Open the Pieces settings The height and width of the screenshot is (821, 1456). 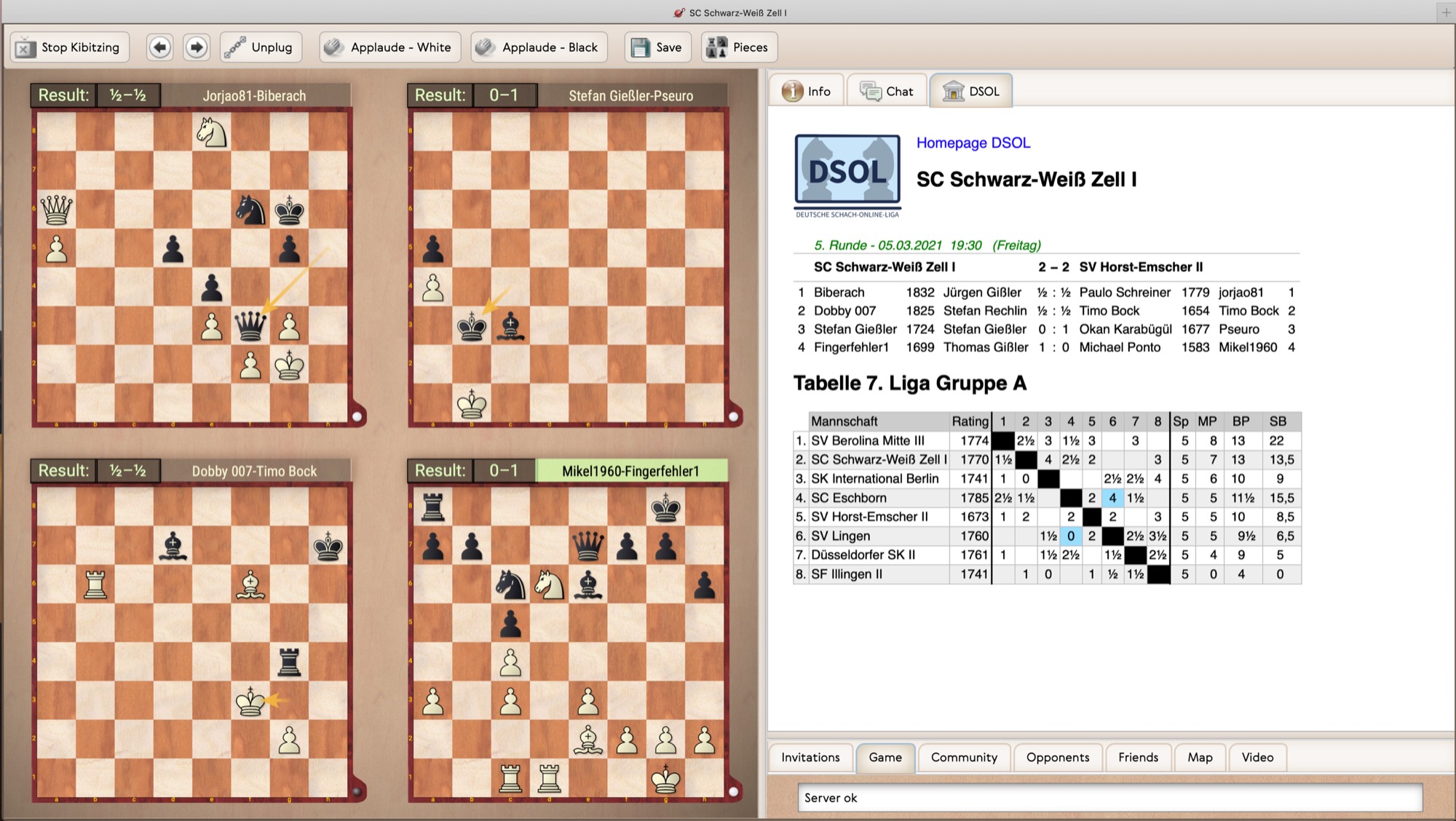click(x=739, y=47)
